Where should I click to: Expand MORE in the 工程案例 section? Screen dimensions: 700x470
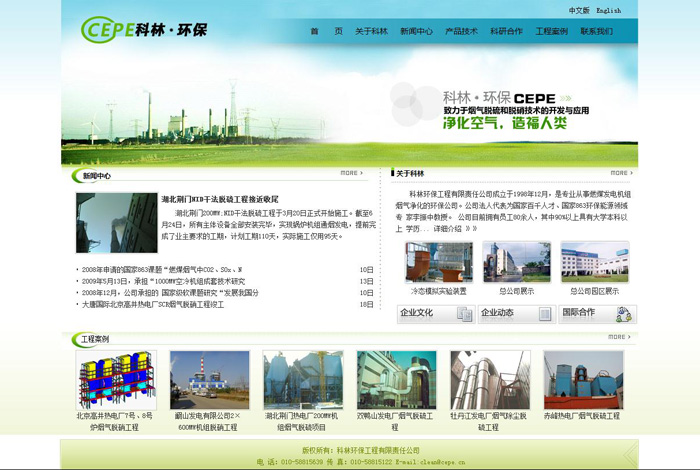coord(620,337)
